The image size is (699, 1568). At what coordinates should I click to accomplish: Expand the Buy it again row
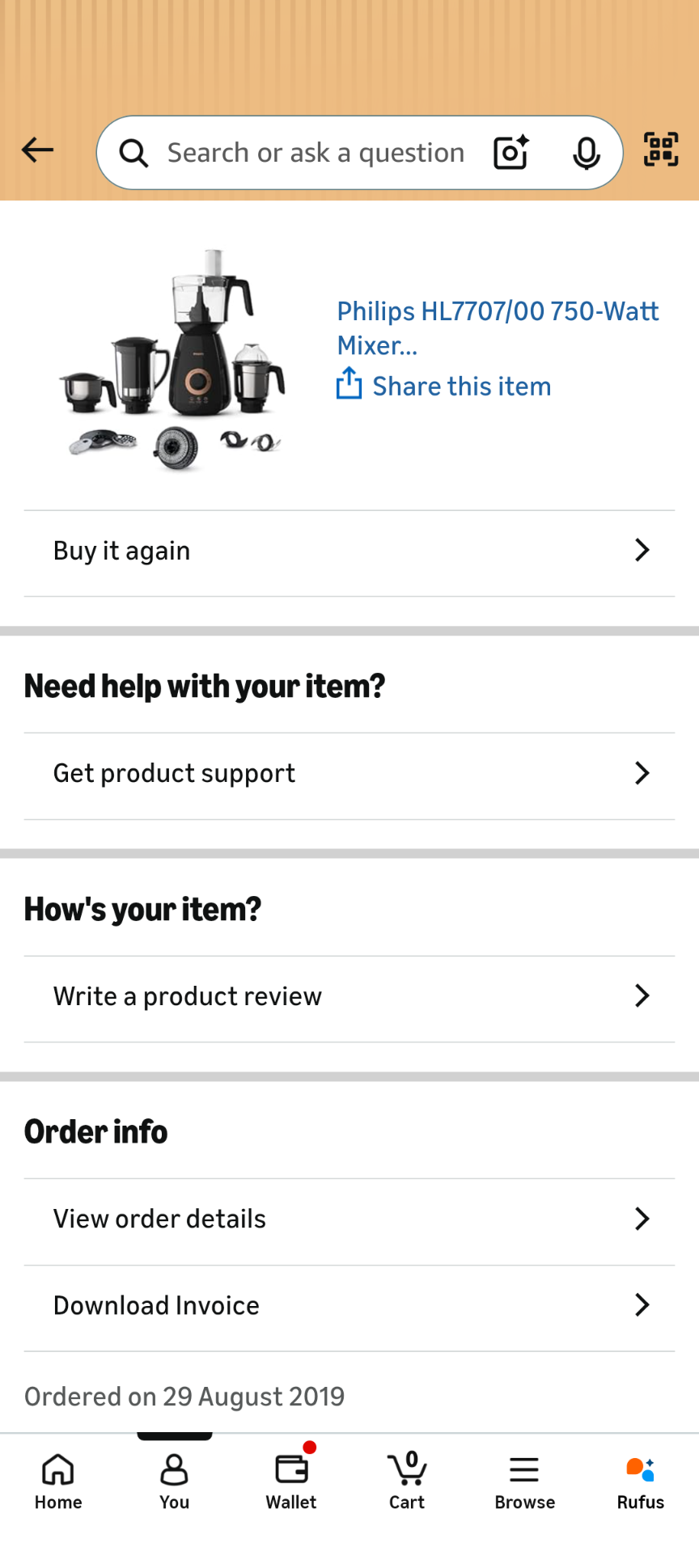pos(349,551)
